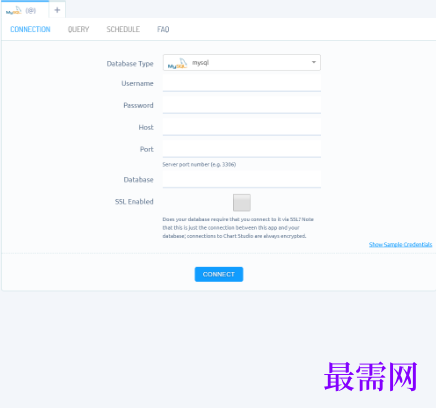Screen dimensions: 436x408
Task: Click the Password input field
Action: point(242,105)
